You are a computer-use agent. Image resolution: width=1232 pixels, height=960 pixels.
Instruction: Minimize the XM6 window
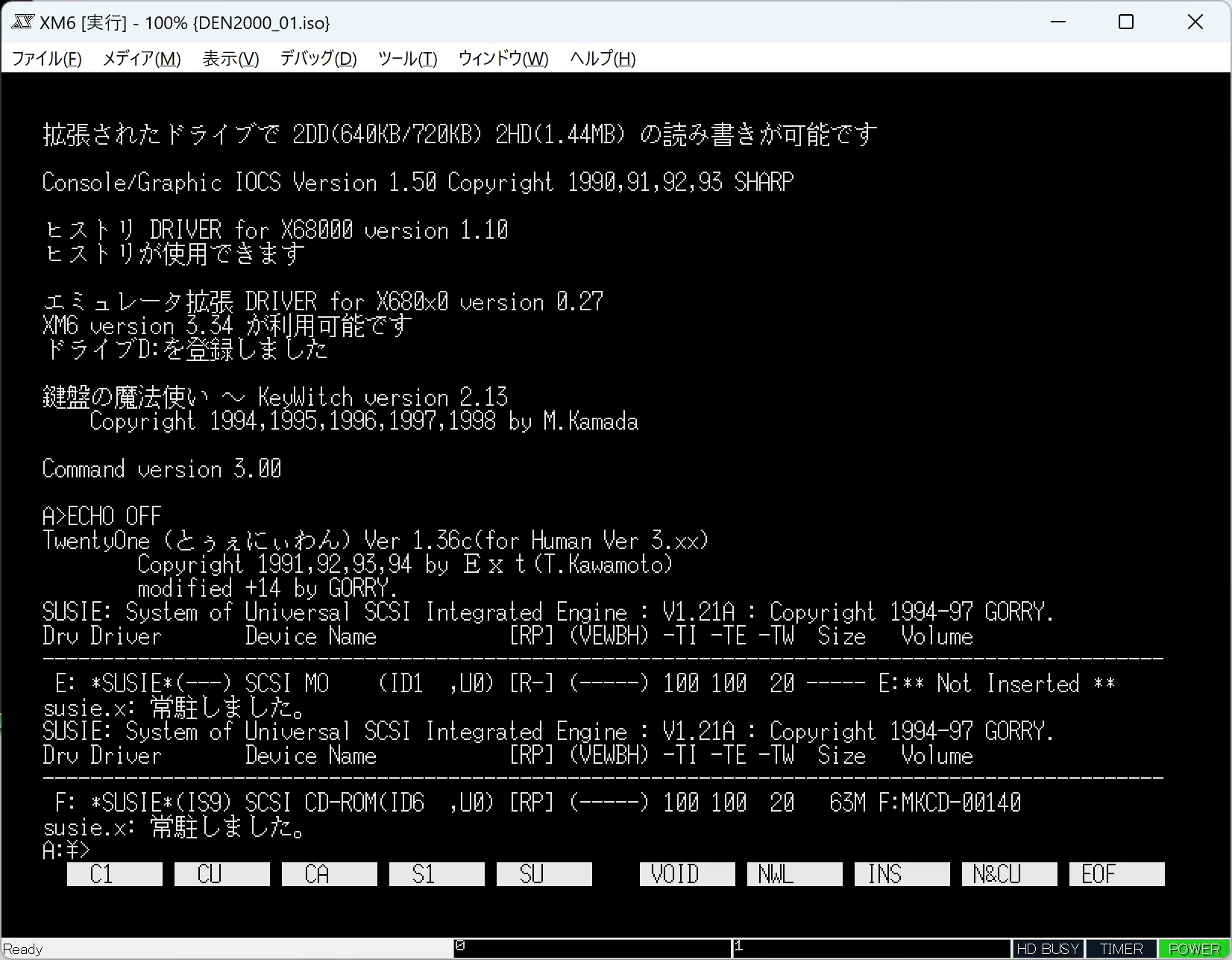1058,22
